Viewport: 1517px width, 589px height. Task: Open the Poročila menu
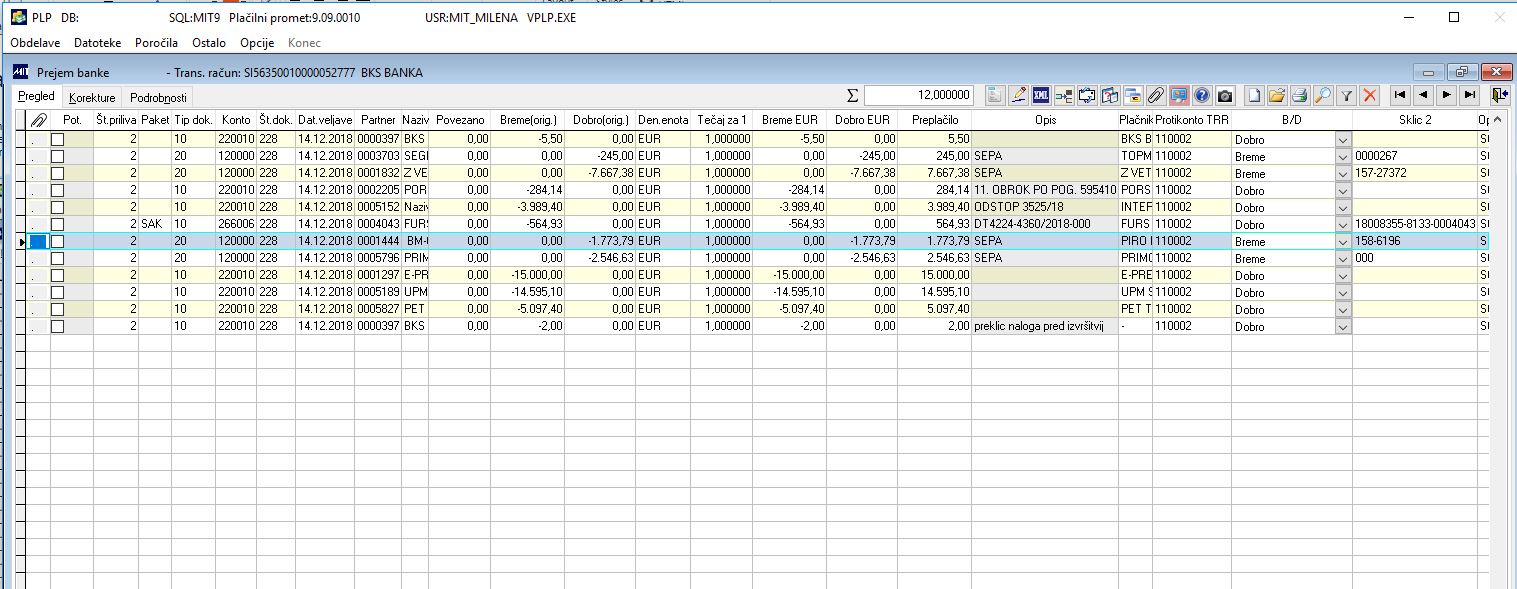pos(156,43)
